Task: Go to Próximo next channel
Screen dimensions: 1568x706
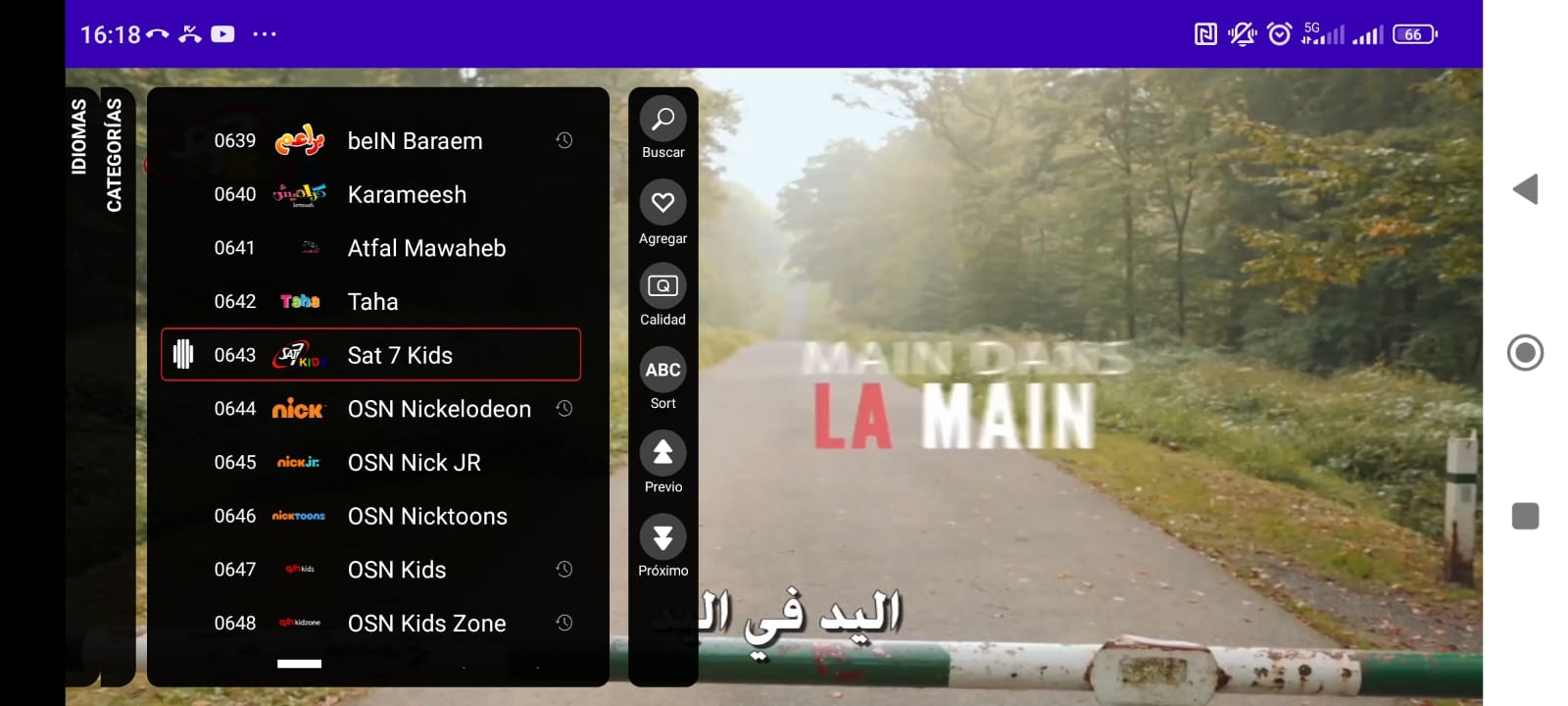Action: (662, 537)
